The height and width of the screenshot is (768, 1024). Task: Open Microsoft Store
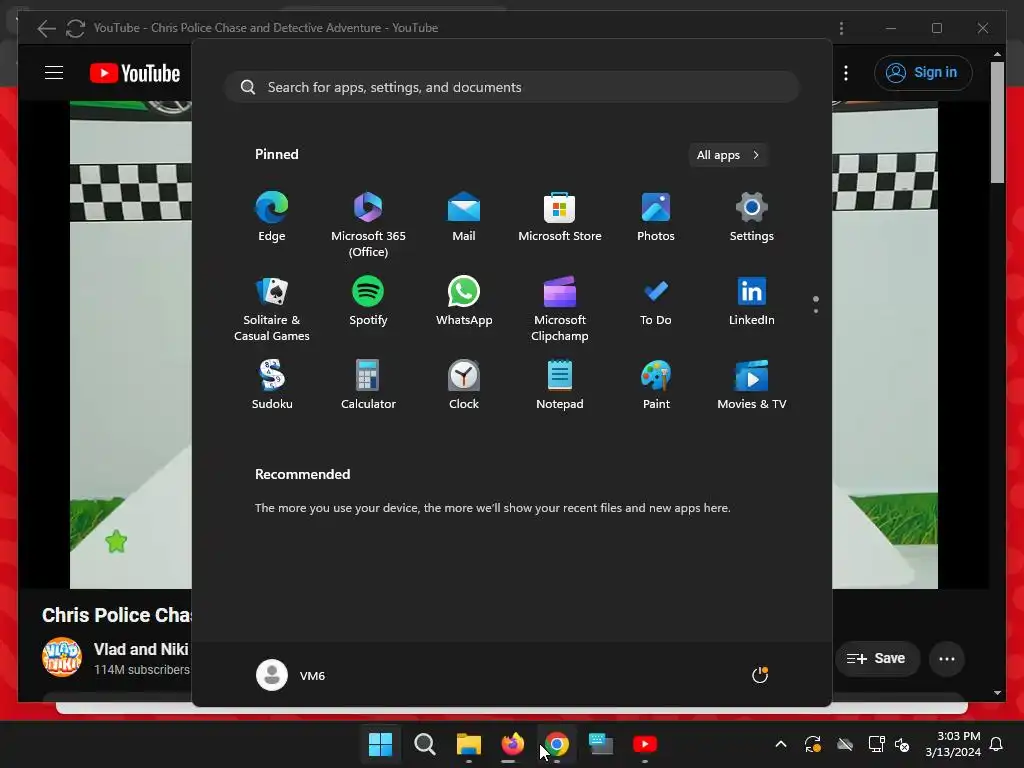click(x=560, y=217)
